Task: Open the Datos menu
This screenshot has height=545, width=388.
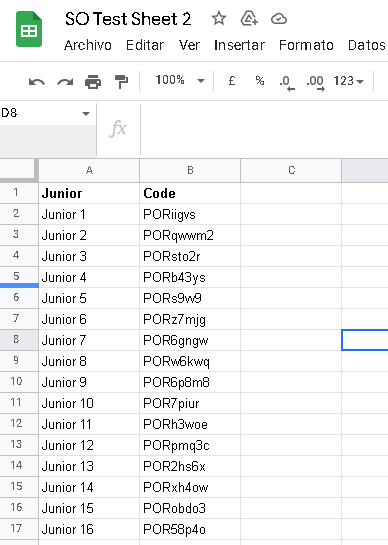Action: click(367, 45)
